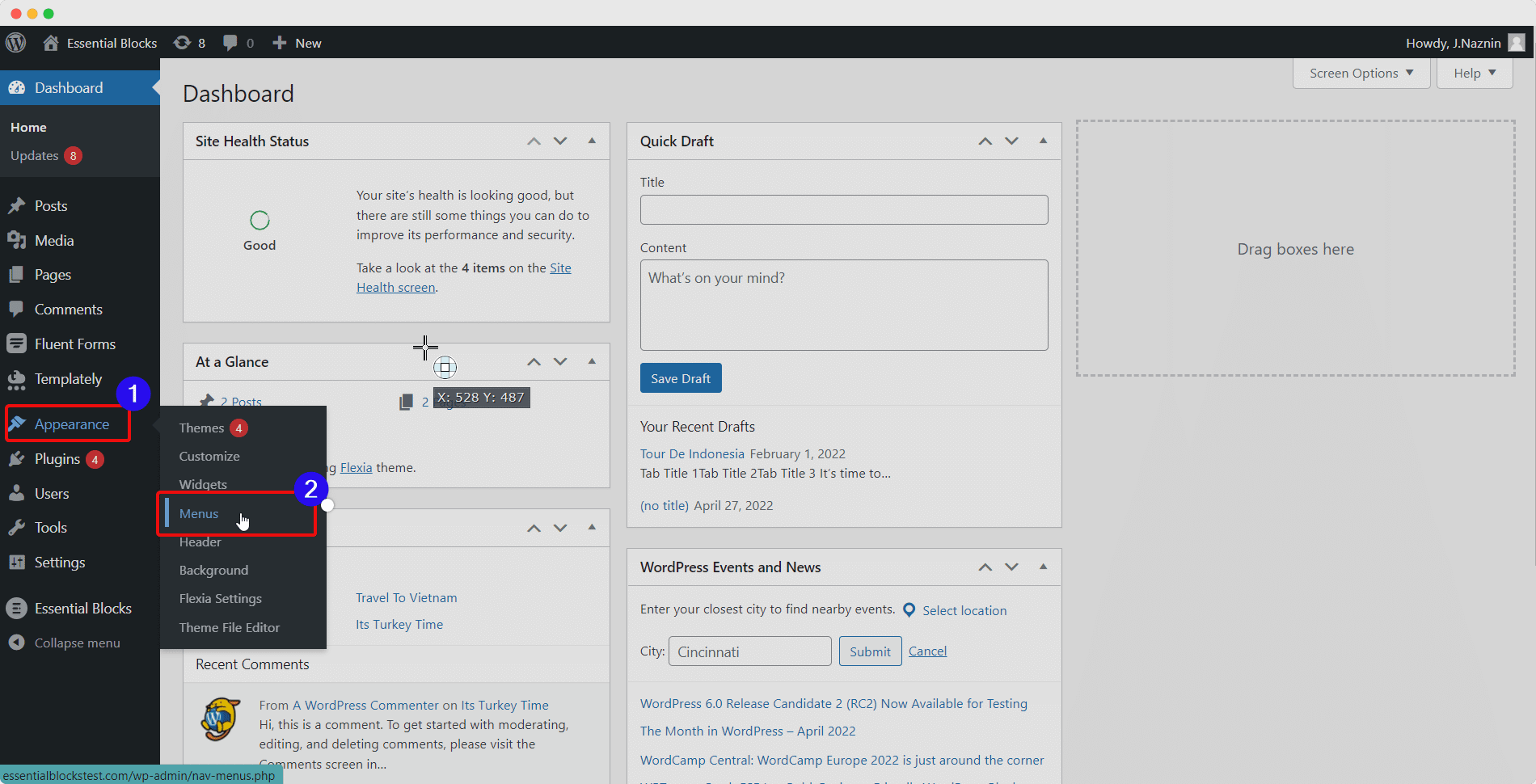
Task: Collapse the Site Health Status panel
Action: point(593,141)
